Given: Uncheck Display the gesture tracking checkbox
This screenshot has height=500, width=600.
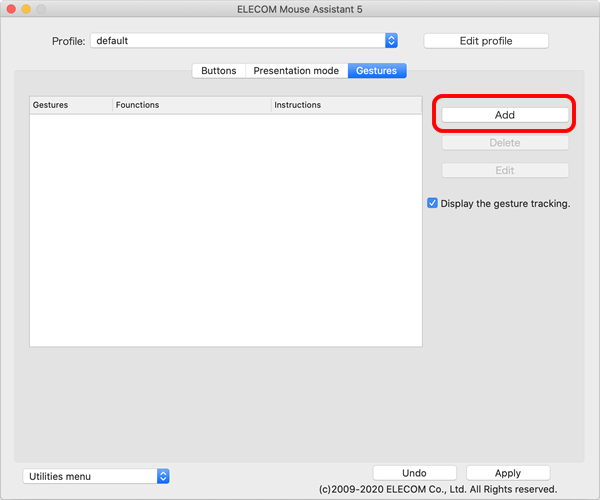Looking at the screenshot, I should pos(432,203).
